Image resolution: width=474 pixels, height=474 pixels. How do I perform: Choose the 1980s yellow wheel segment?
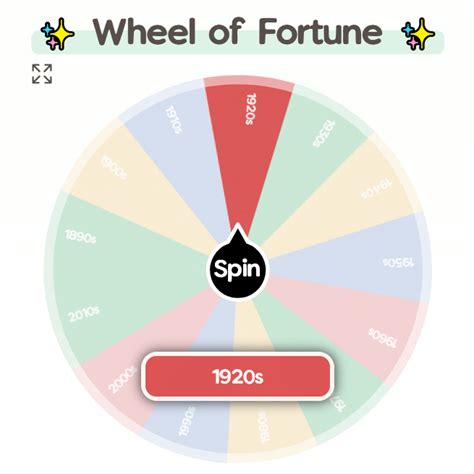click(x=267, y=427)
